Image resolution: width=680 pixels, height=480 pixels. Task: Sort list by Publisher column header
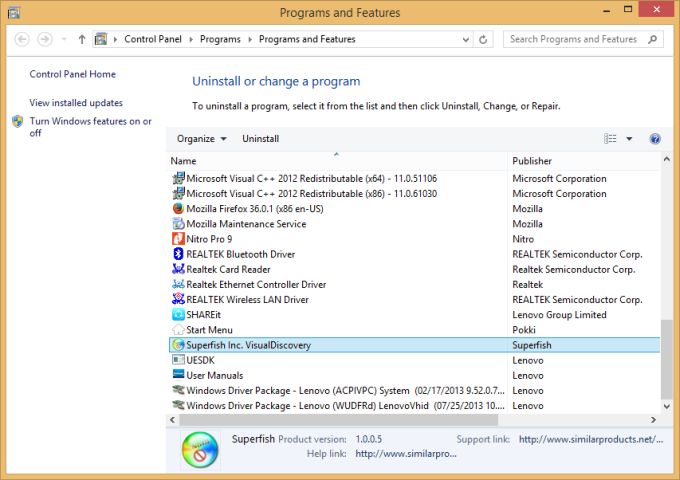pos(583,161)
